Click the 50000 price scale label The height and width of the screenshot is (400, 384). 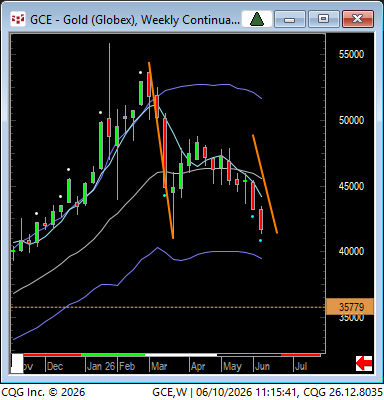pos(351,120)
